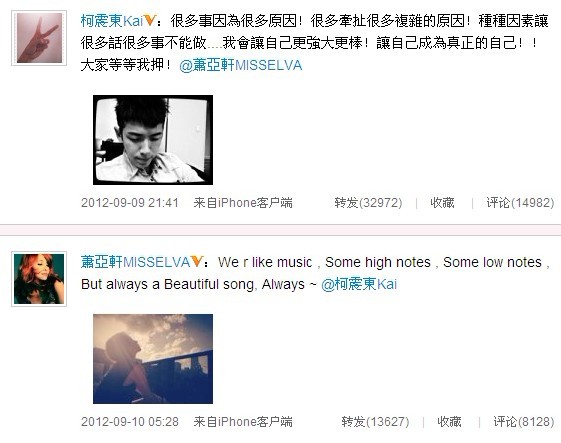Click 来自iPhone客户端 source link on the first post
The width and height of the screenshot is (561, 443).
coord(243,203)
